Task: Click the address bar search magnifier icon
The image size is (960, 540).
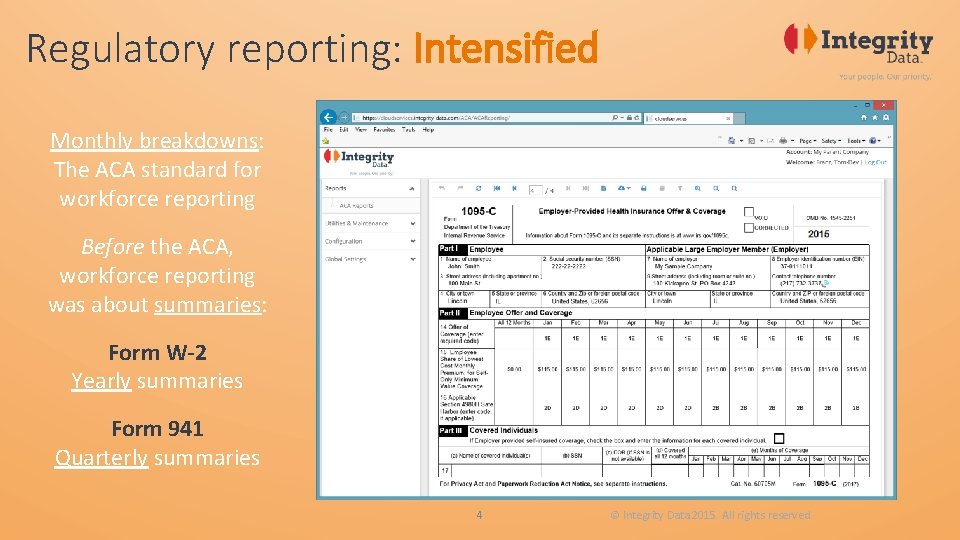Action: coord(615,118)
